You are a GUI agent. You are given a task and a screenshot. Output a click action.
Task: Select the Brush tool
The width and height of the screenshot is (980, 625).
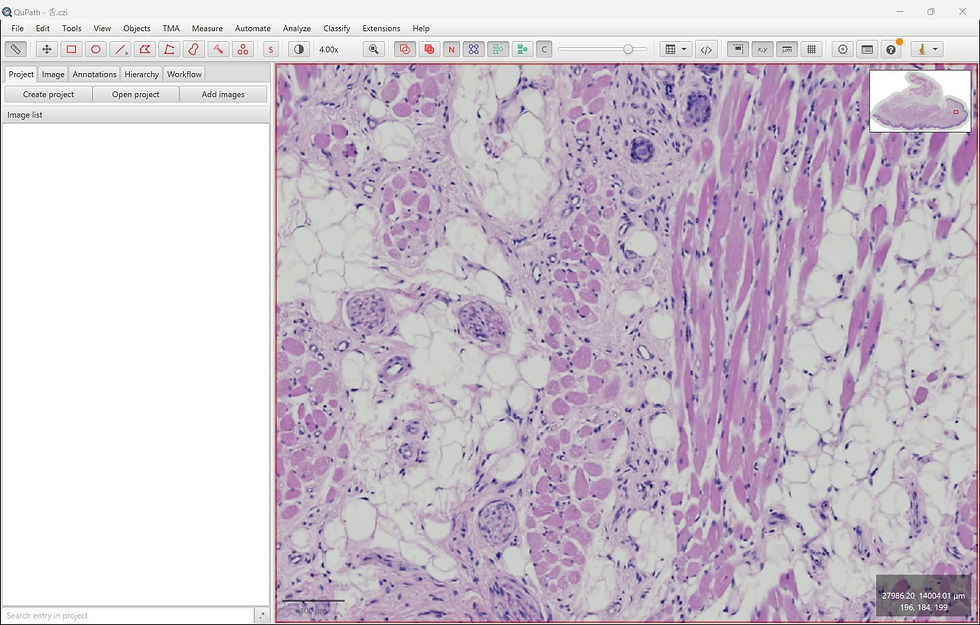(x=193, y=49)
